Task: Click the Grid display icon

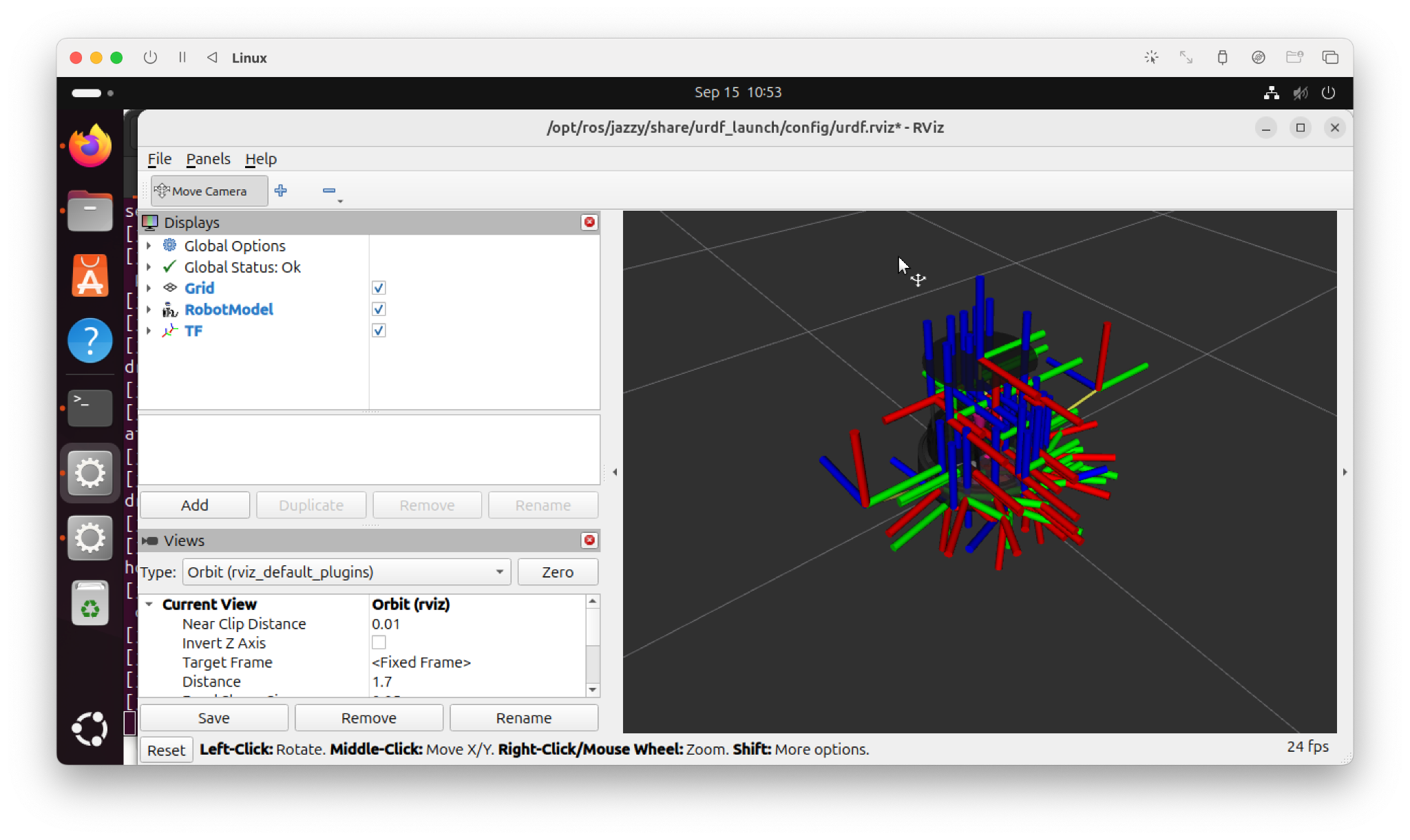Action: click(x=169, y=288)
